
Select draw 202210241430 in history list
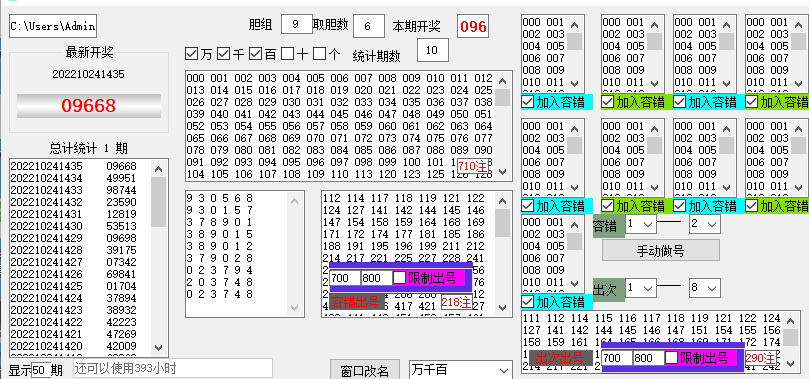[x=80, y=226]
